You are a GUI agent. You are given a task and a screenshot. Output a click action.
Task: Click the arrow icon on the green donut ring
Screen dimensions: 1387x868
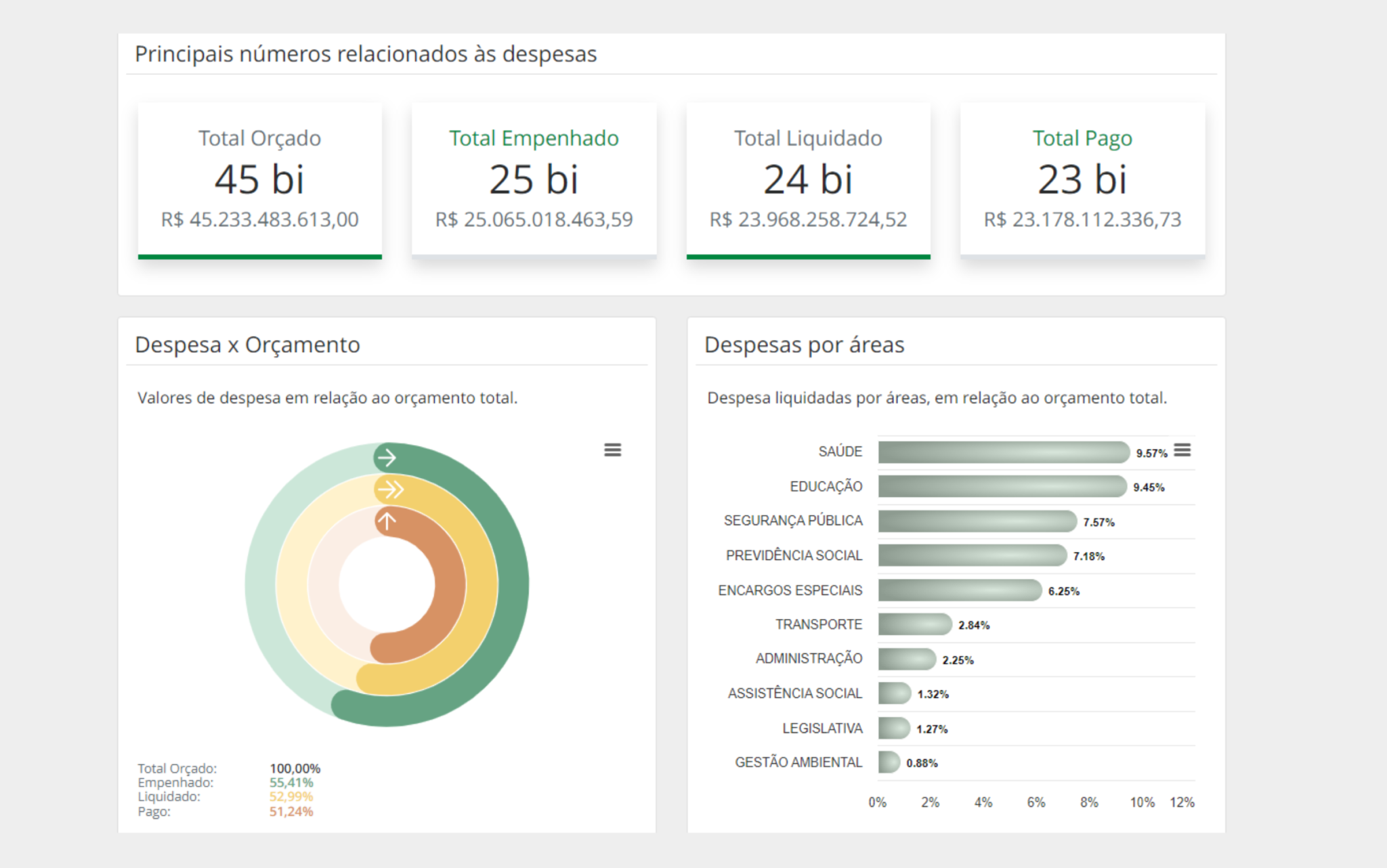point(387,457)
